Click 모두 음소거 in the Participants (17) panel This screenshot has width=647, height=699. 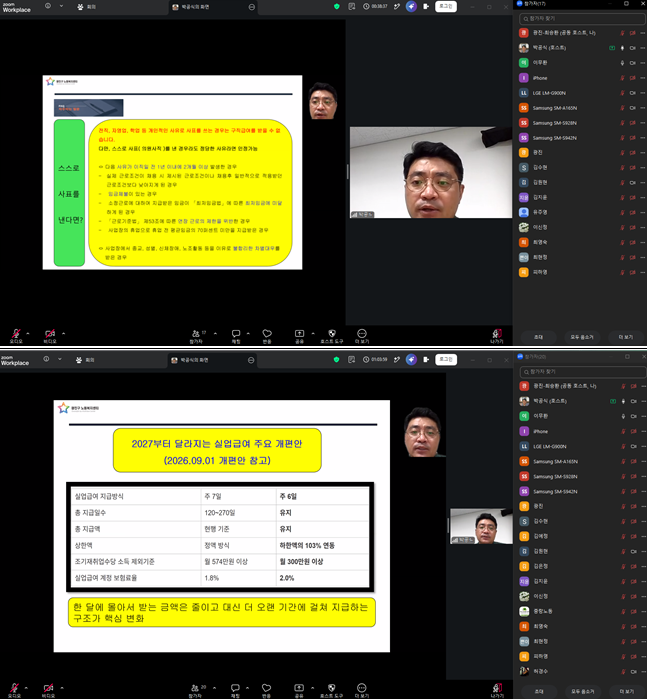tap(582, 337)
